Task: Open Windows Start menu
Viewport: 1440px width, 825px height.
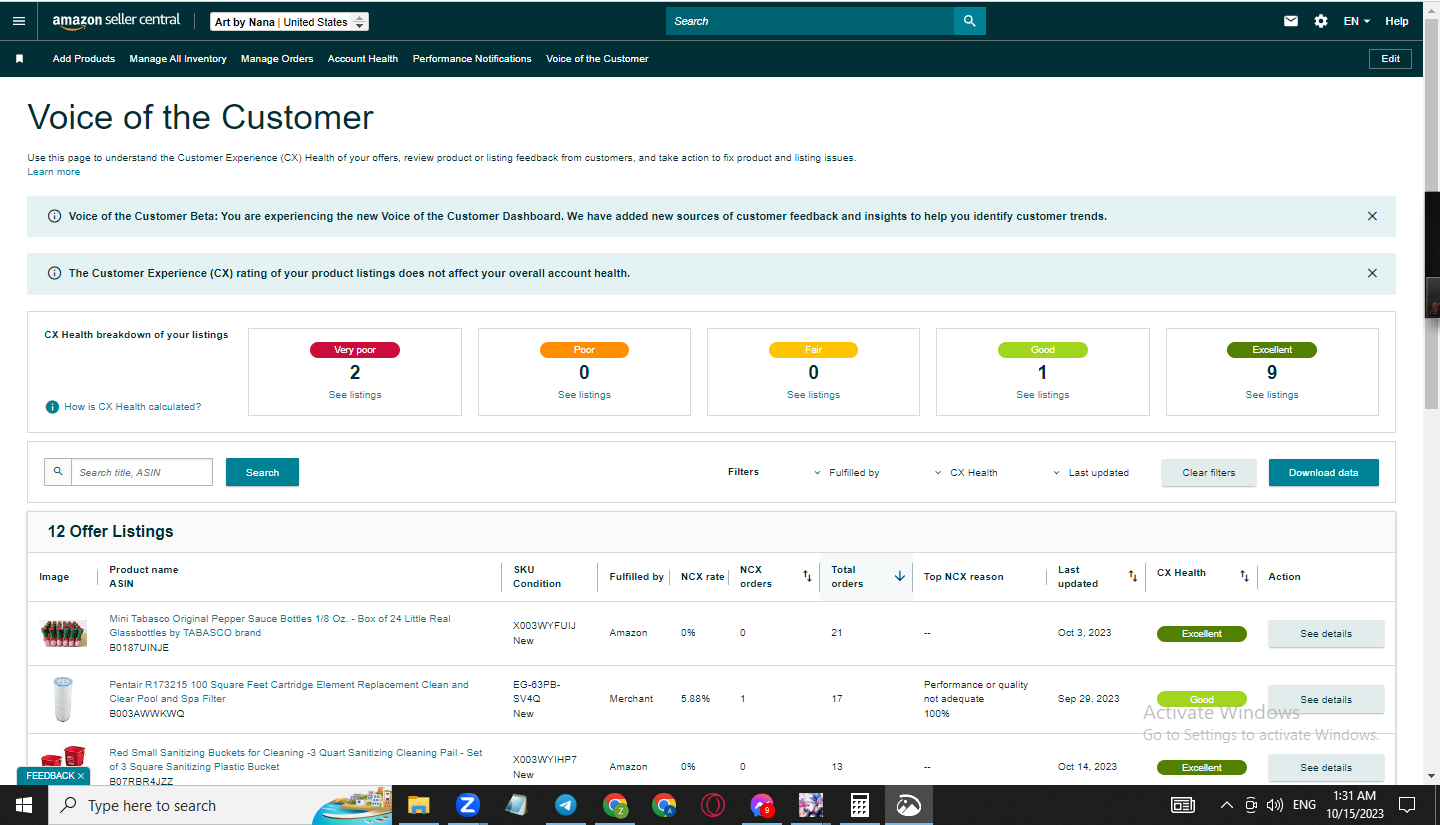Action: click(23, 805)
